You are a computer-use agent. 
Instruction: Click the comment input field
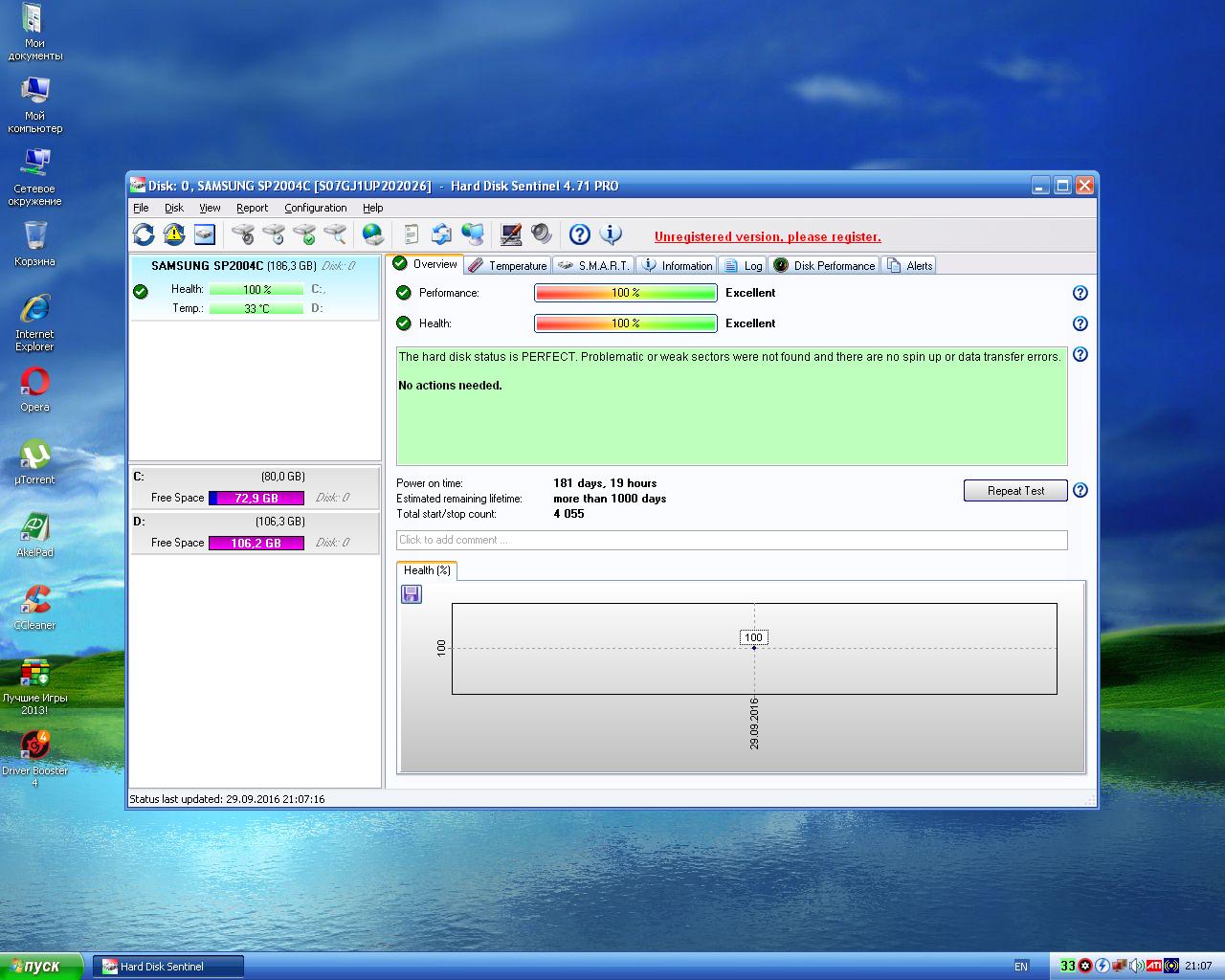click(731, 541)
